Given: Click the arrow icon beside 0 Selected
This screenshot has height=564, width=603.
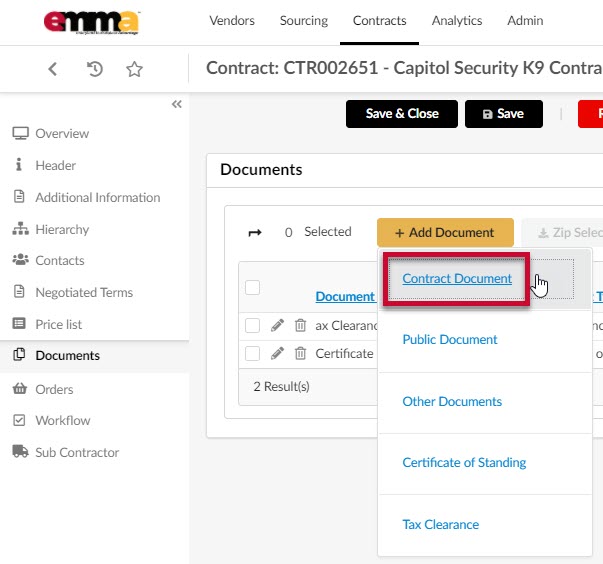Looking at the screenshot, I should tap(255, 232).
